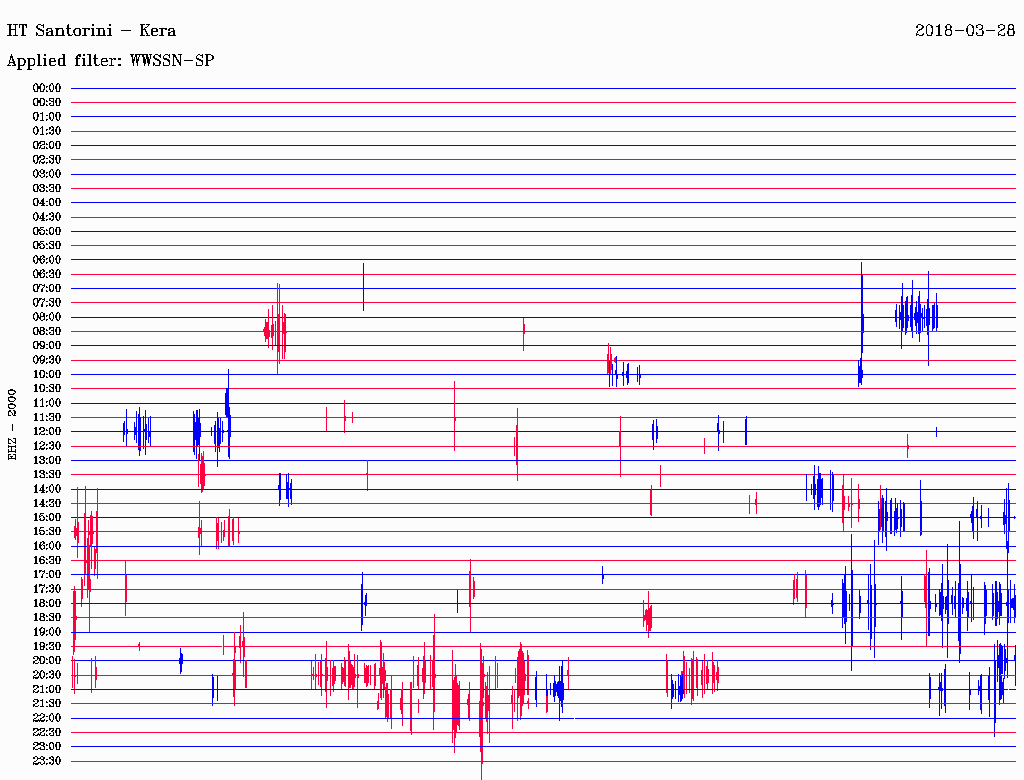Select the 21:00 time label

point(47,689)
